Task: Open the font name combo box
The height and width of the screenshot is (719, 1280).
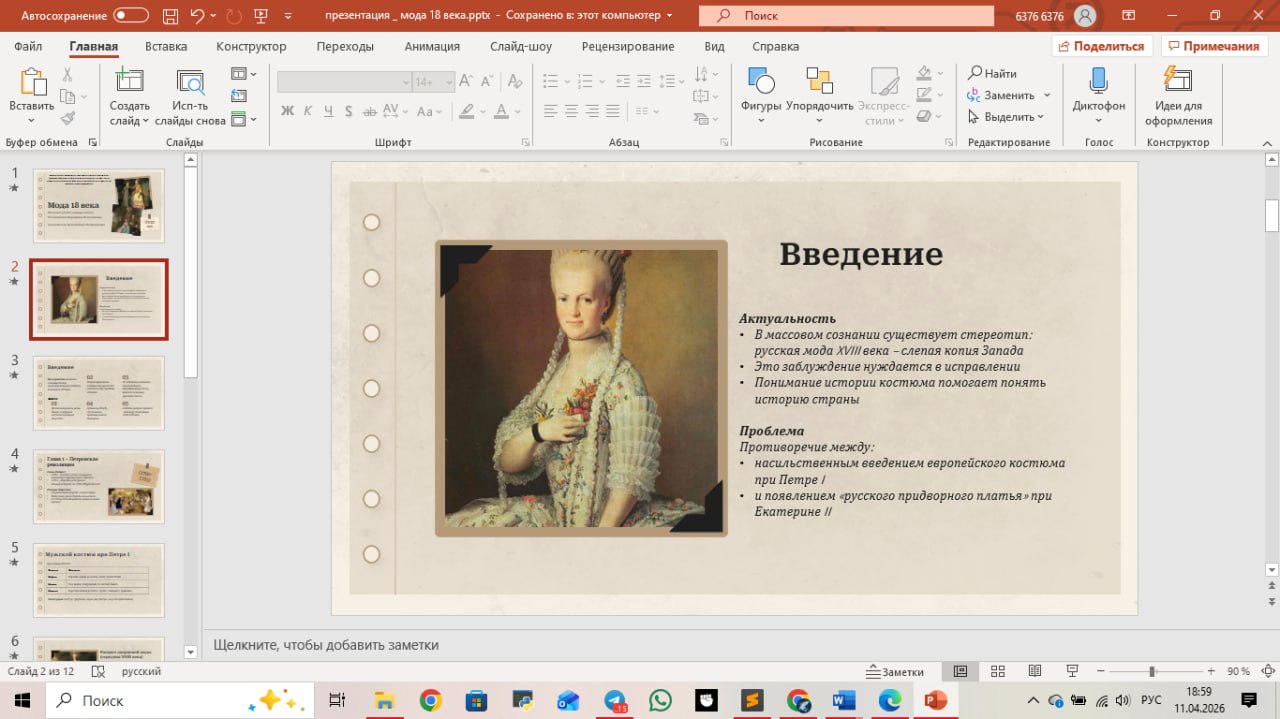Action: coord(344,82)
